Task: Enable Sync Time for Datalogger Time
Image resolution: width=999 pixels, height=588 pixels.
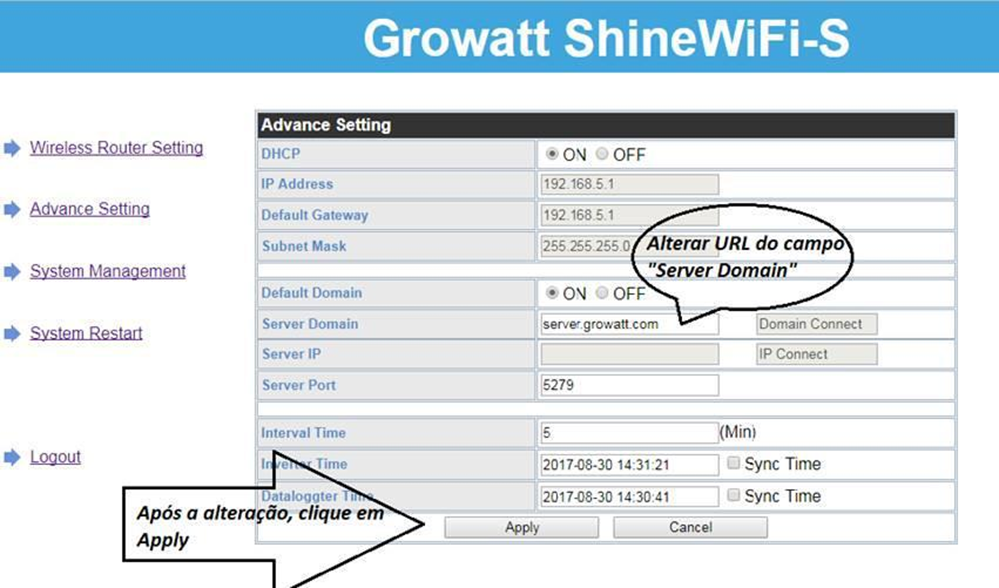Action: click(733, 494)
